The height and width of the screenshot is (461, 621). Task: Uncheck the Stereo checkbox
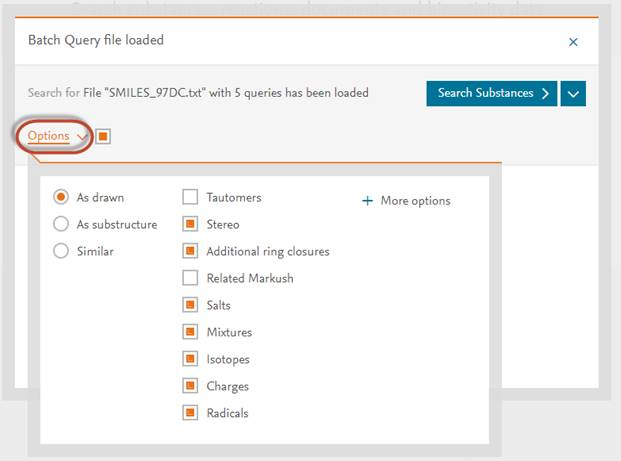click(191, 224)
